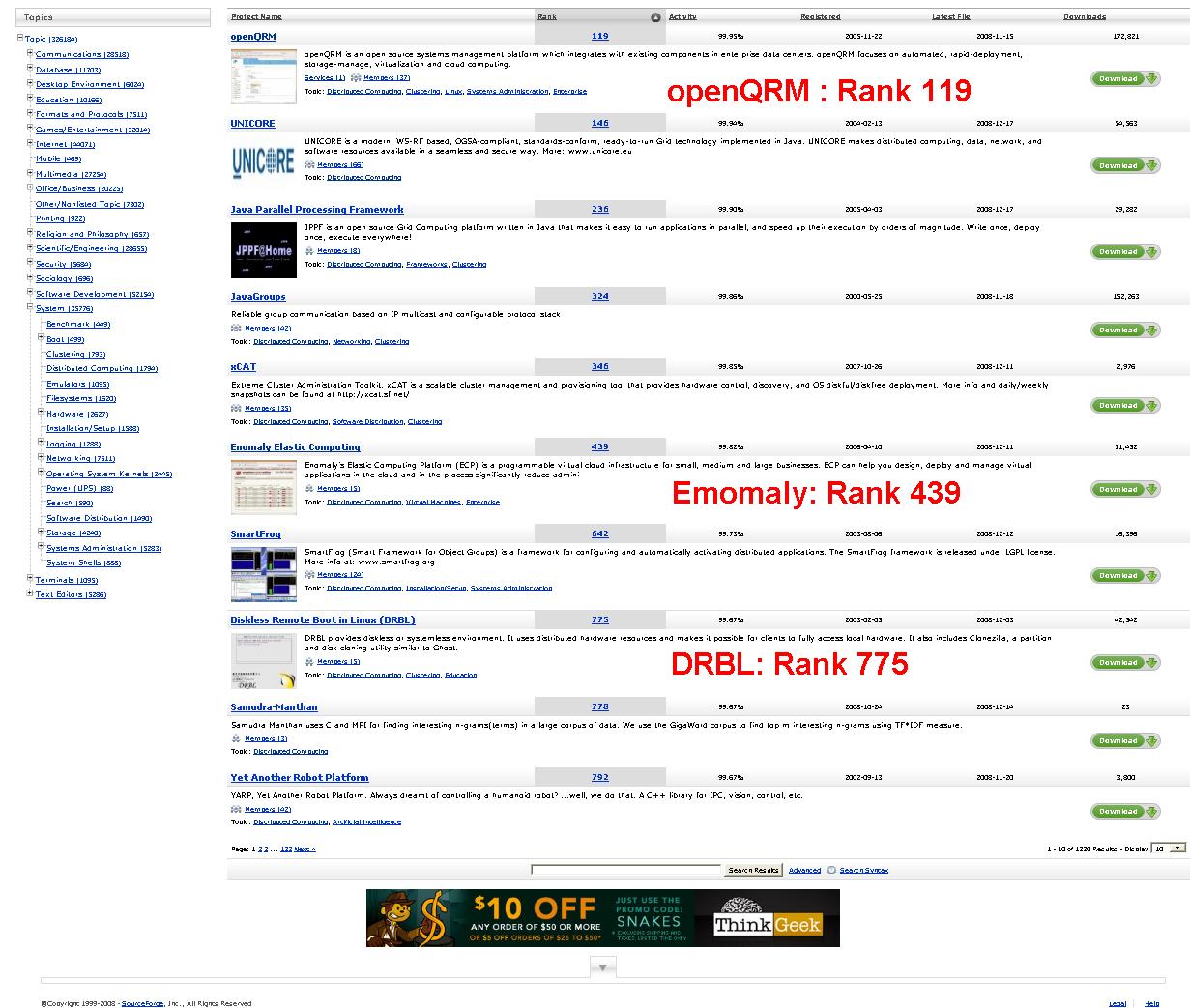Click the search text input field
The width and height of the screenshot is (1190, 1008).
point(625,870)
